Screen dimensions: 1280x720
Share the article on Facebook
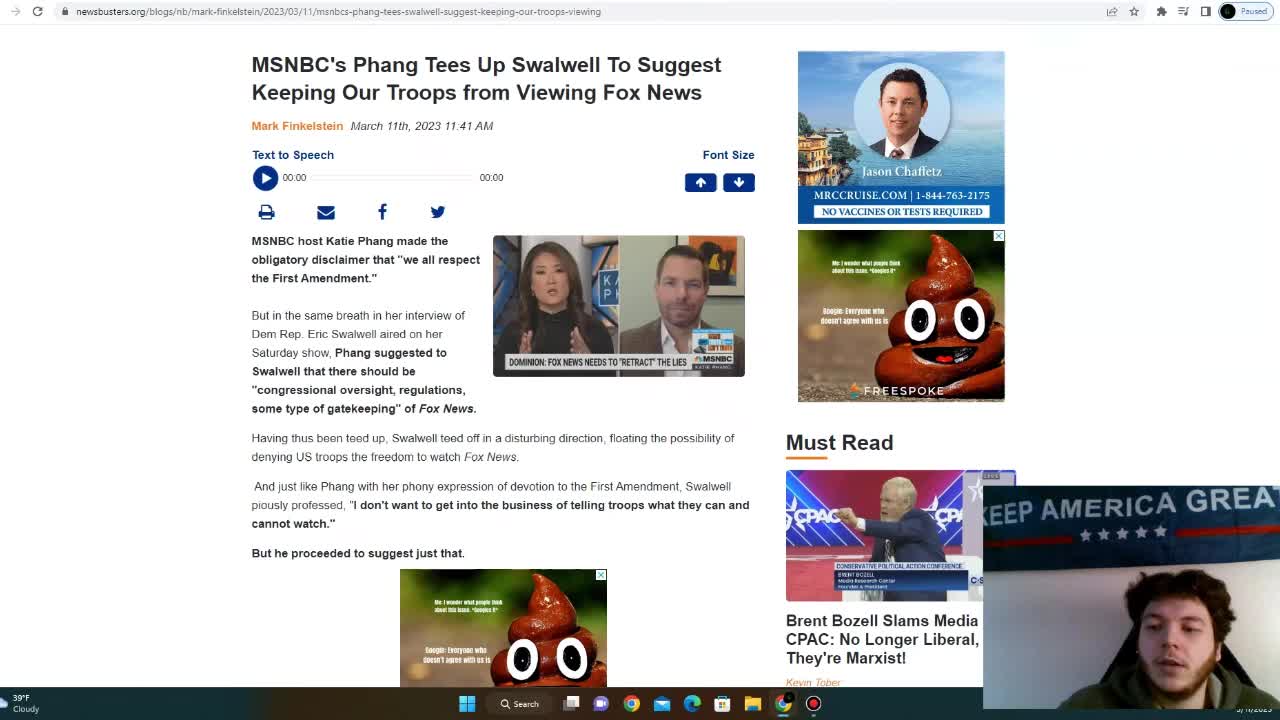tap(382, 211)
